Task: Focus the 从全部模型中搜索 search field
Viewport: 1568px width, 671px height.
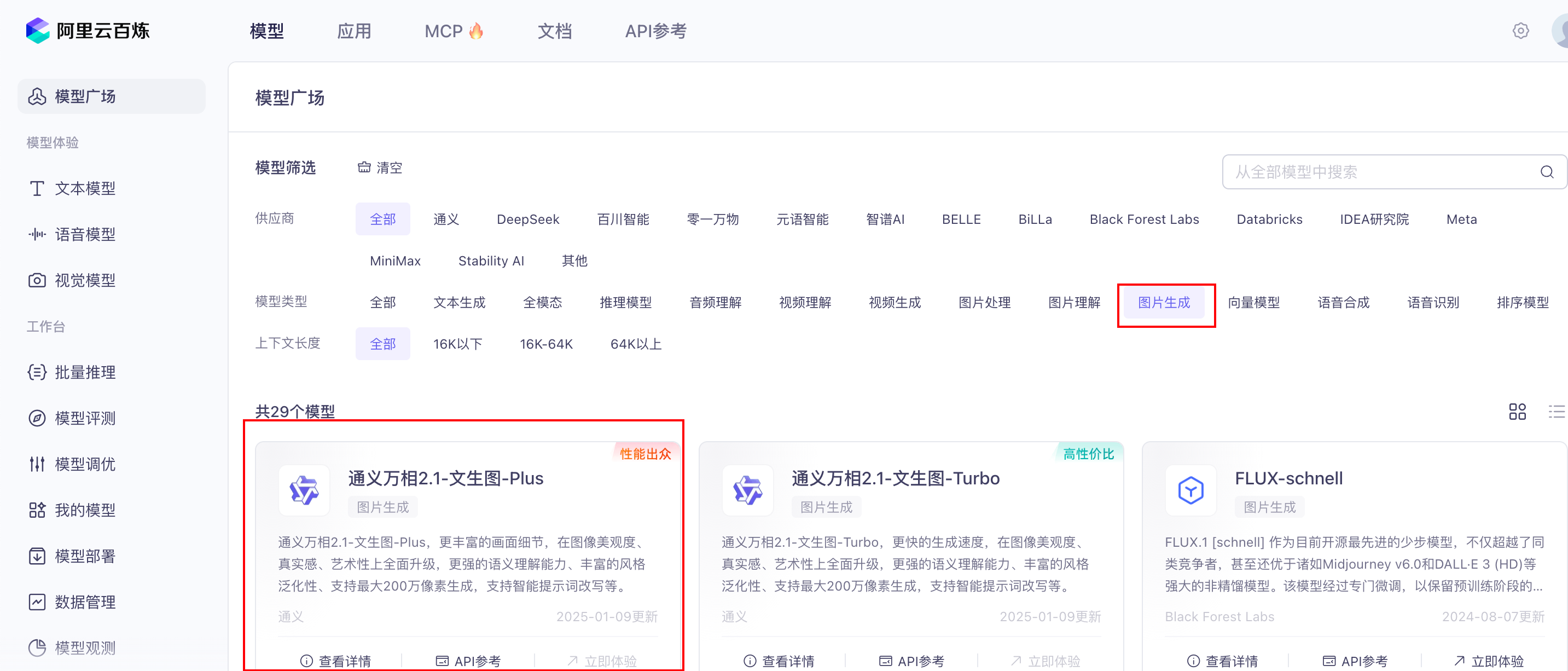Action: [x=1394, y=172]
